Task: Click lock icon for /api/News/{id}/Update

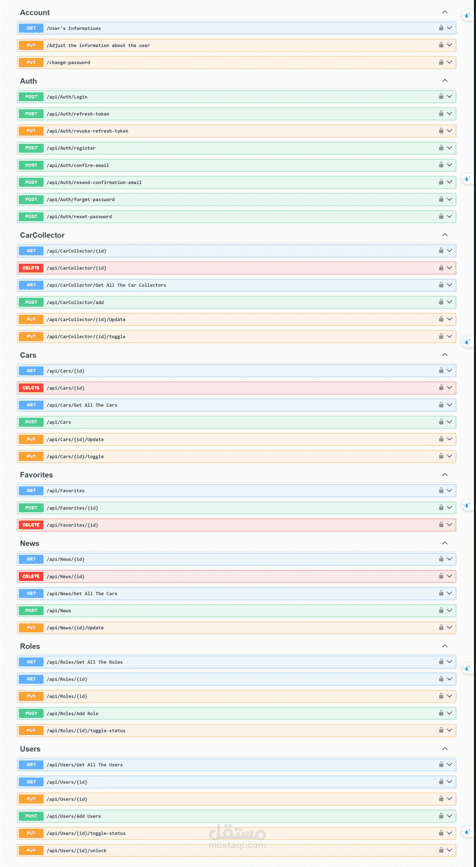Action: [441, 628]
